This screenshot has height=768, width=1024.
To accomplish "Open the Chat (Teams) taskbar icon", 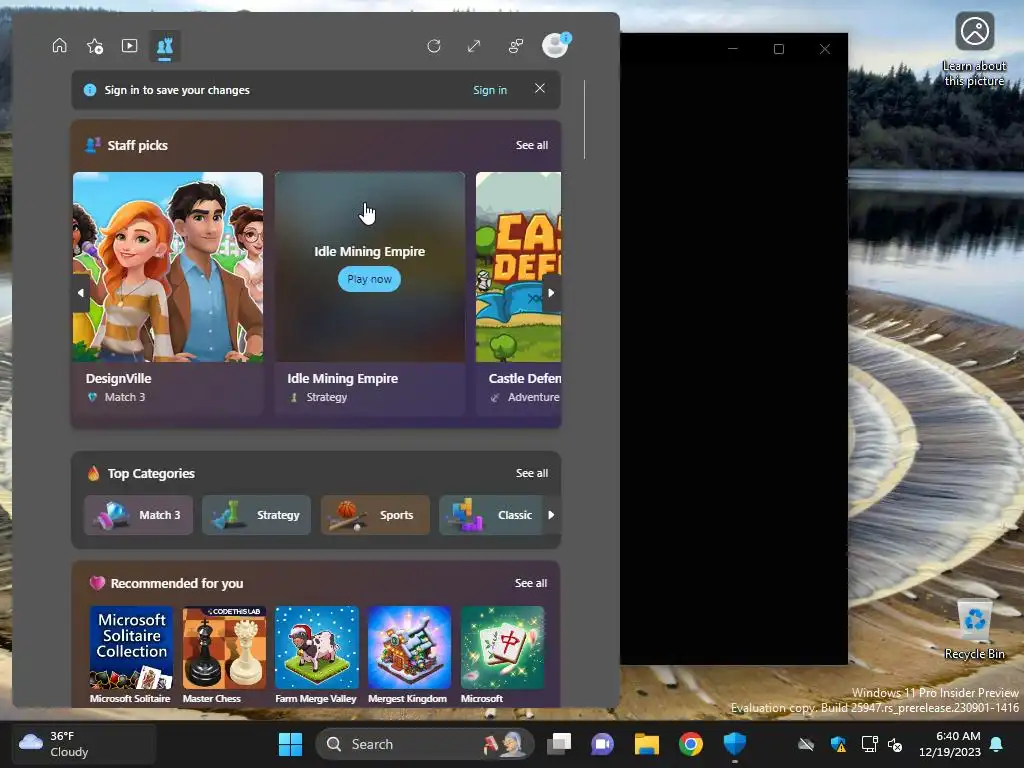I will coord(602,744).
